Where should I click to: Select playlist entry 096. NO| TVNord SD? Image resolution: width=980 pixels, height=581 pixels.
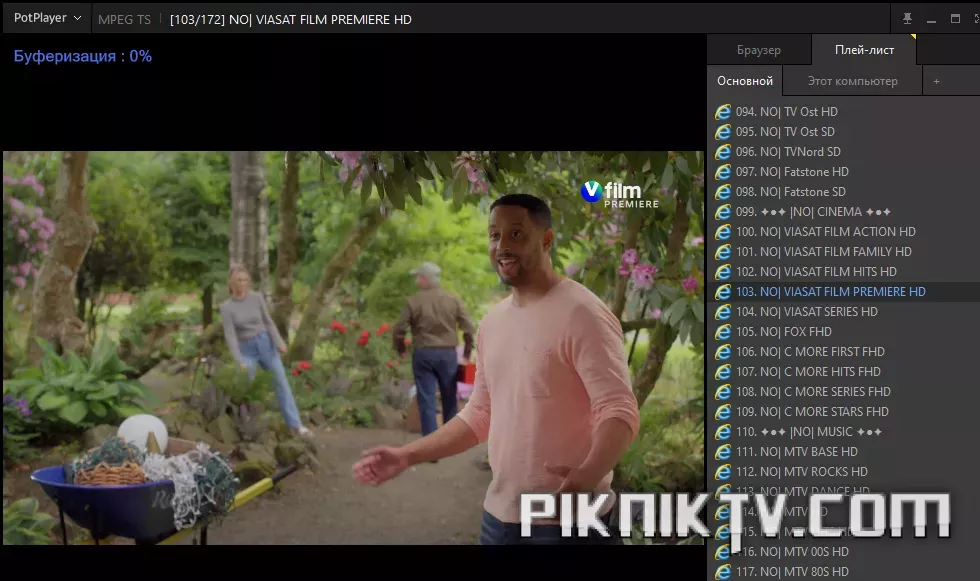tap(844, 152)
